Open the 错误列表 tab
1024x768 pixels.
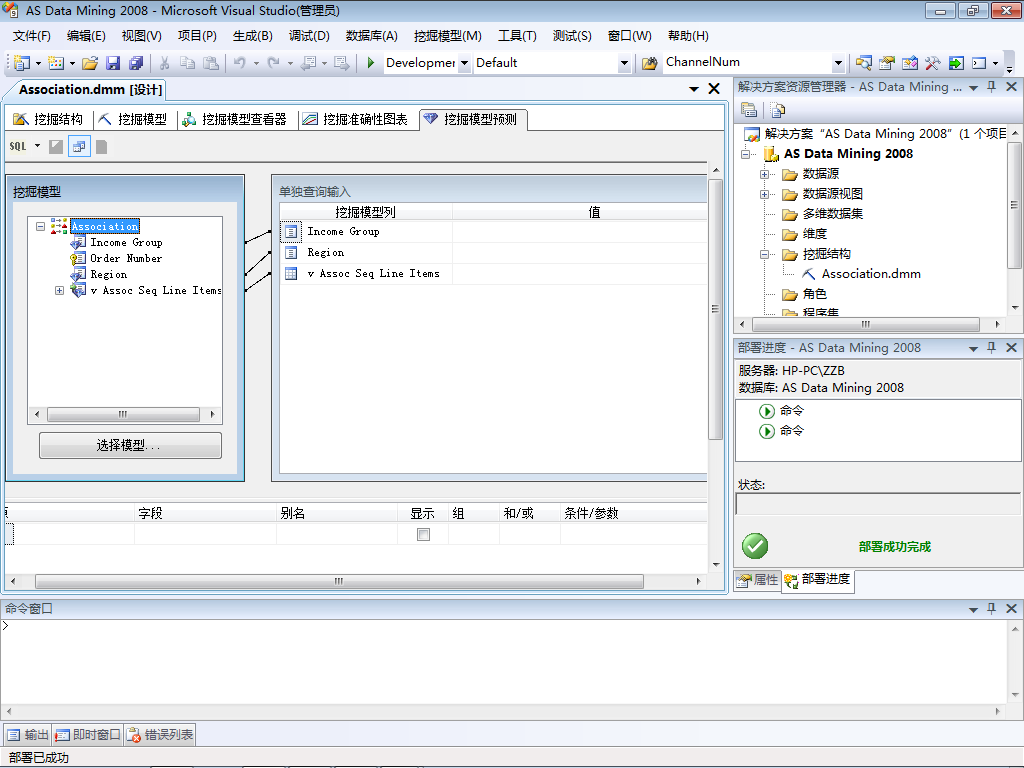pyautogui.click(x=160, y=735)
